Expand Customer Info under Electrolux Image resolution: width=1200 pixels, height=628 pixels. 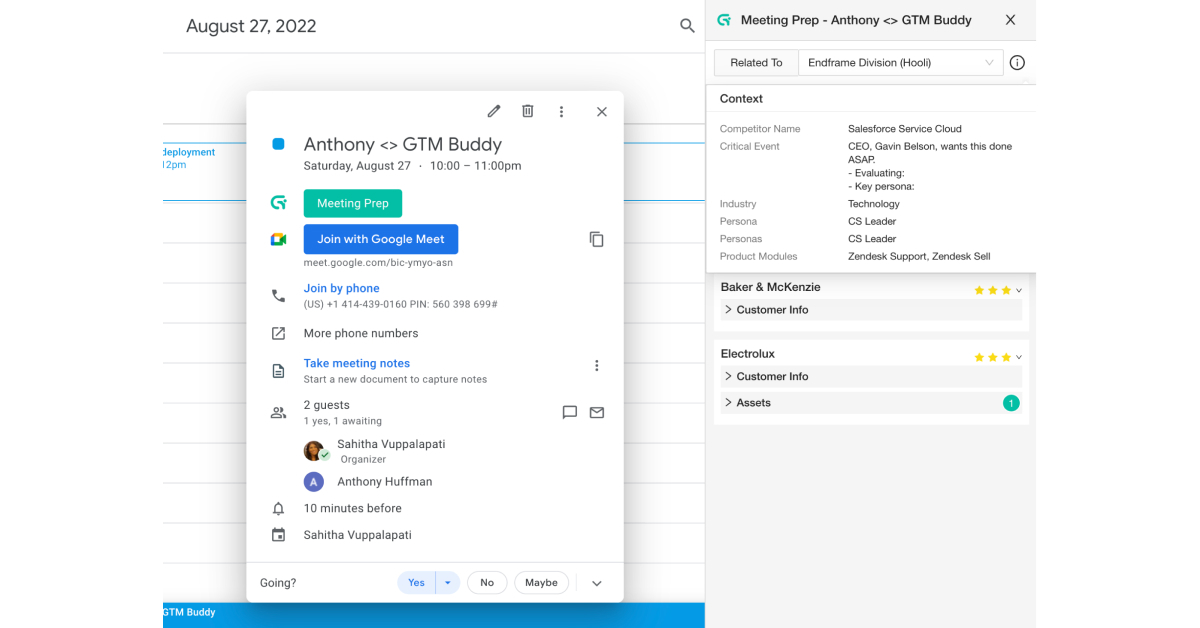870,376
